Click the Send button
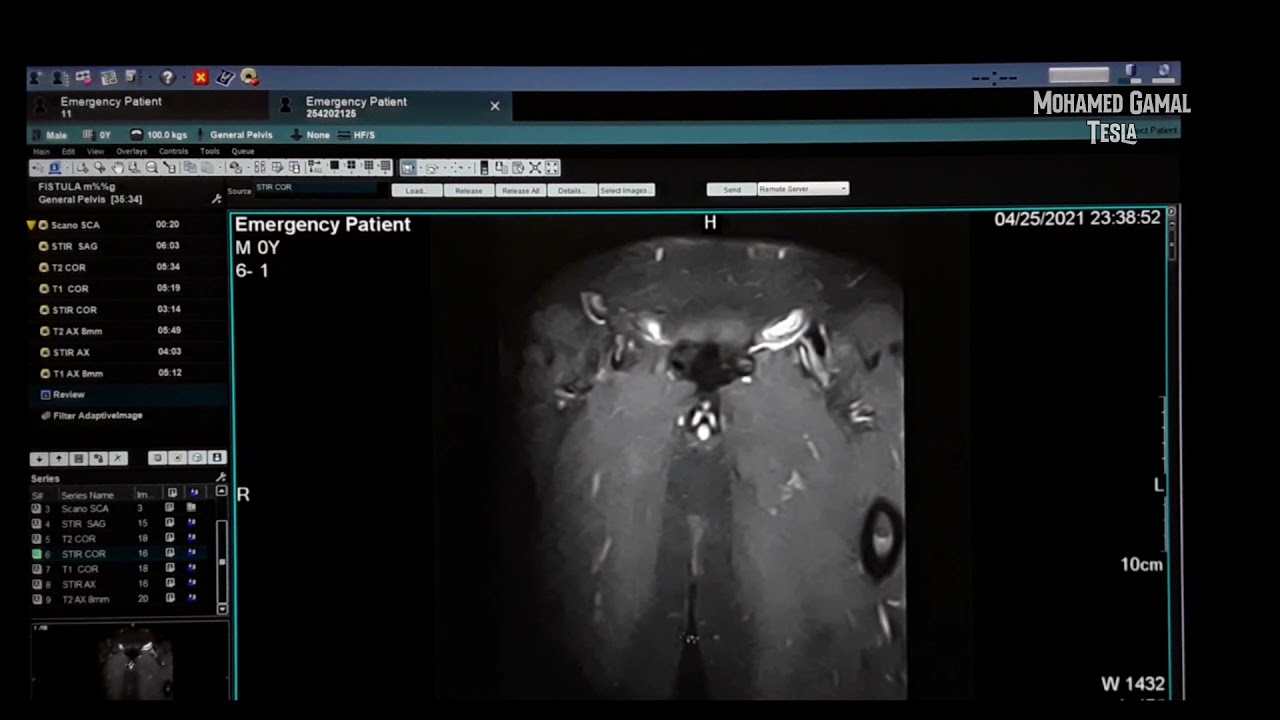1280x720 pixels. click(x=732, y=189)
